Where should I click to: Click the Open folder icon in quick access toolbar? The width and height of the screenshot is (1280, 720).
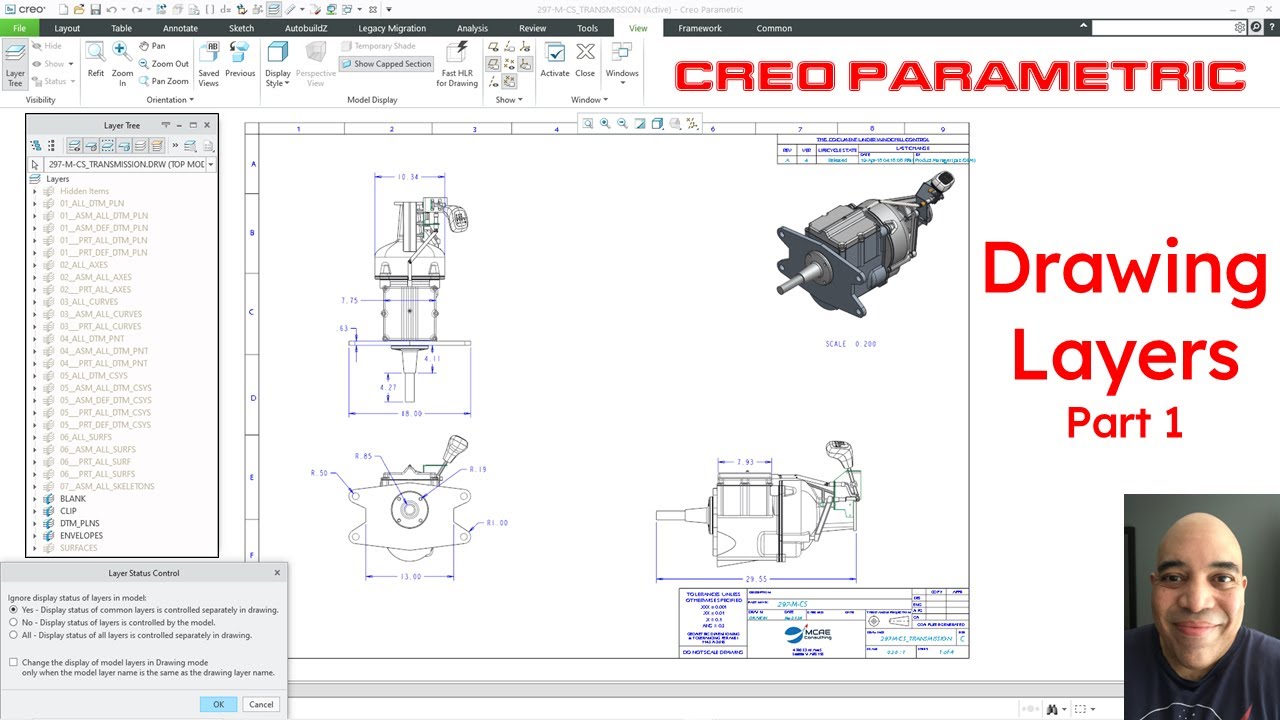coord(78,9)
